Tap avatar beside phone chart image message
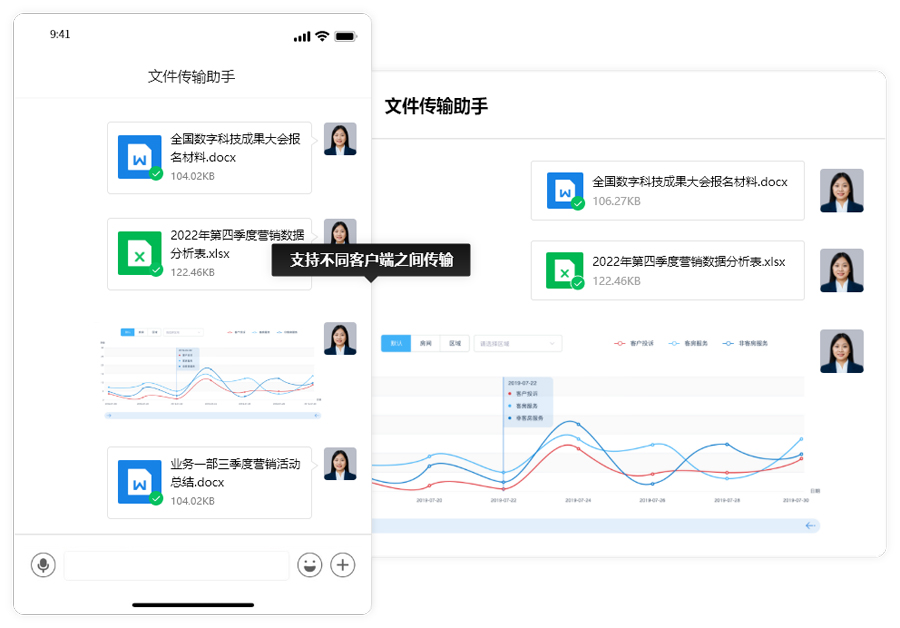The width and height of the screenshot is (900, 628). [340, 339]
